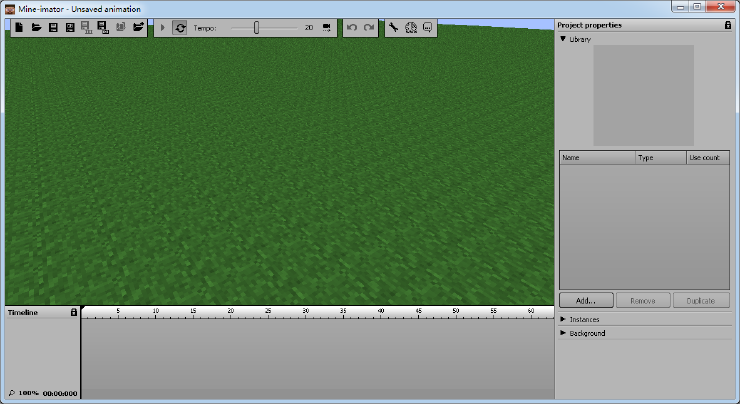Close the Mine-imator window
Screen dimensions: 740x404
pos(722,7)
